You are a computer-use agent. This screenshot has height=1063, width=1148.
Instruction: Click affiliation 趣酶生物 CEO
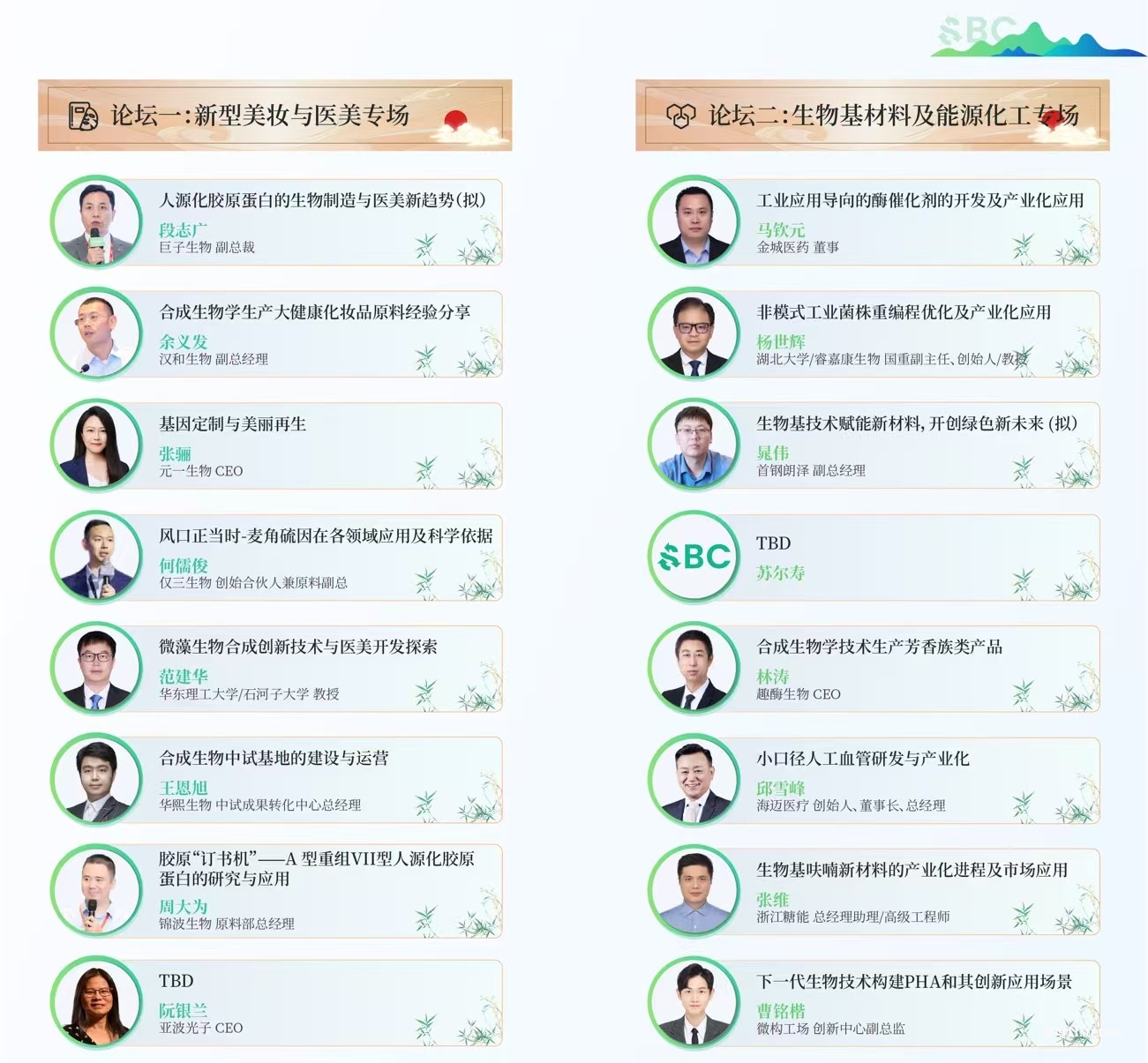point(799,694)
